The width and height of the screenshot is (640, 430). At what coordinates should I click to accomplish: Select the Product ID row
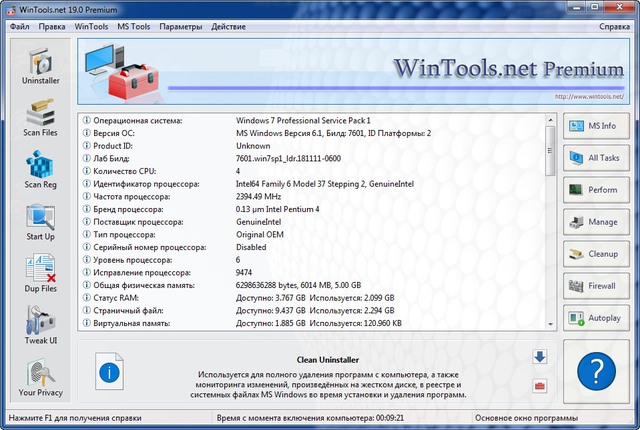(x=311, y=146)
